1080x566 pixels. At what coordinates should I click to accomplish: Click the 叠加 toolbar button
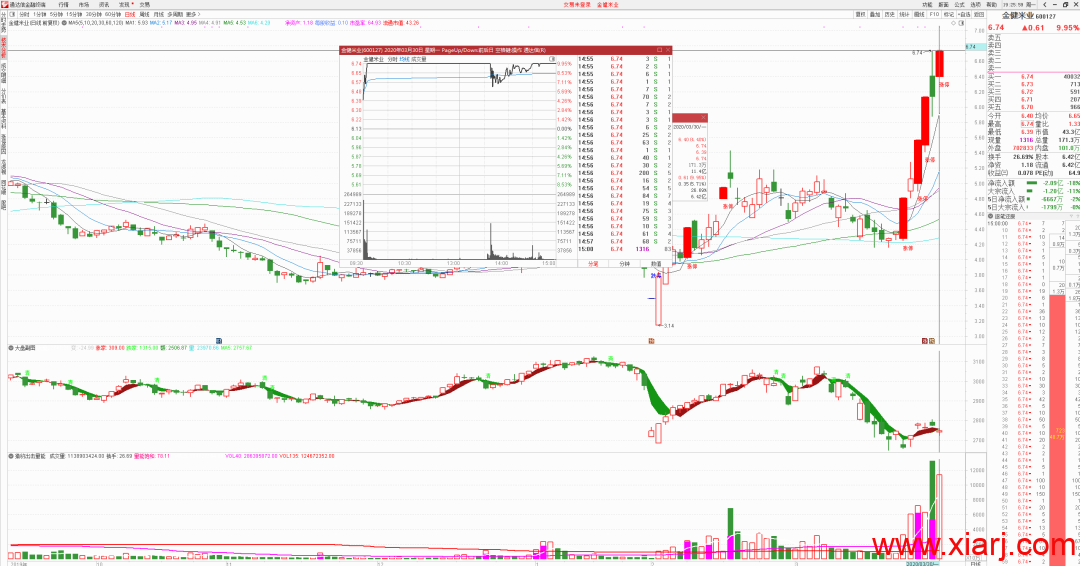click(x=875, y=14)
